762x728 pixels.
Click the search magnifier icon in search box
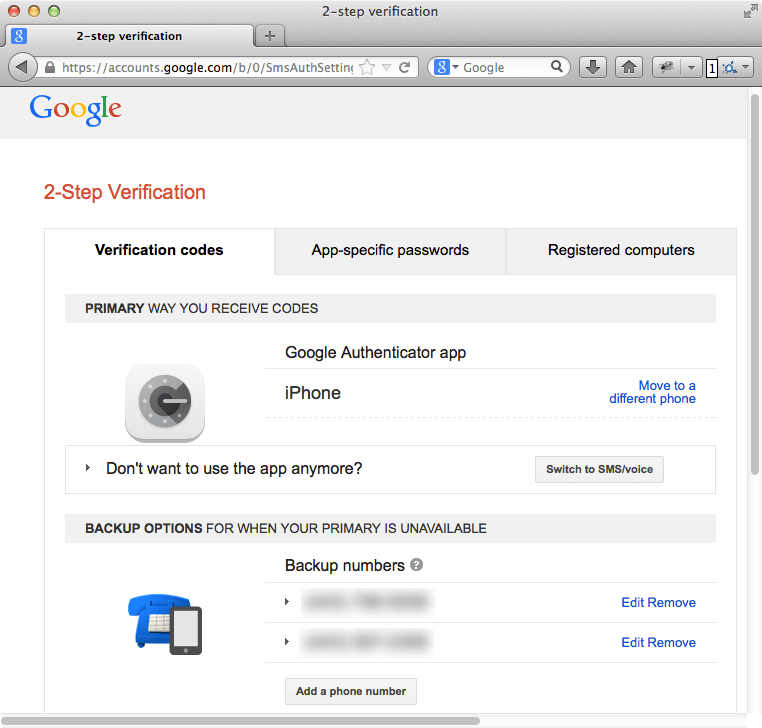tap(558, 68)
